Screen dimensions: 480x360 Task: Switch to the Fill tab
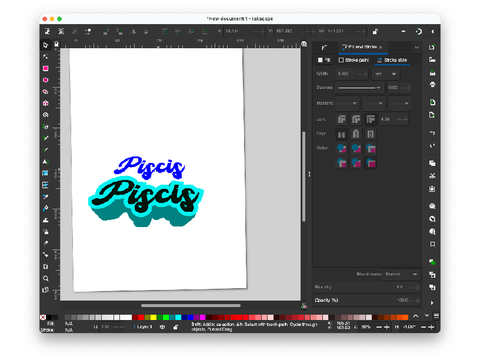[324, 60]
